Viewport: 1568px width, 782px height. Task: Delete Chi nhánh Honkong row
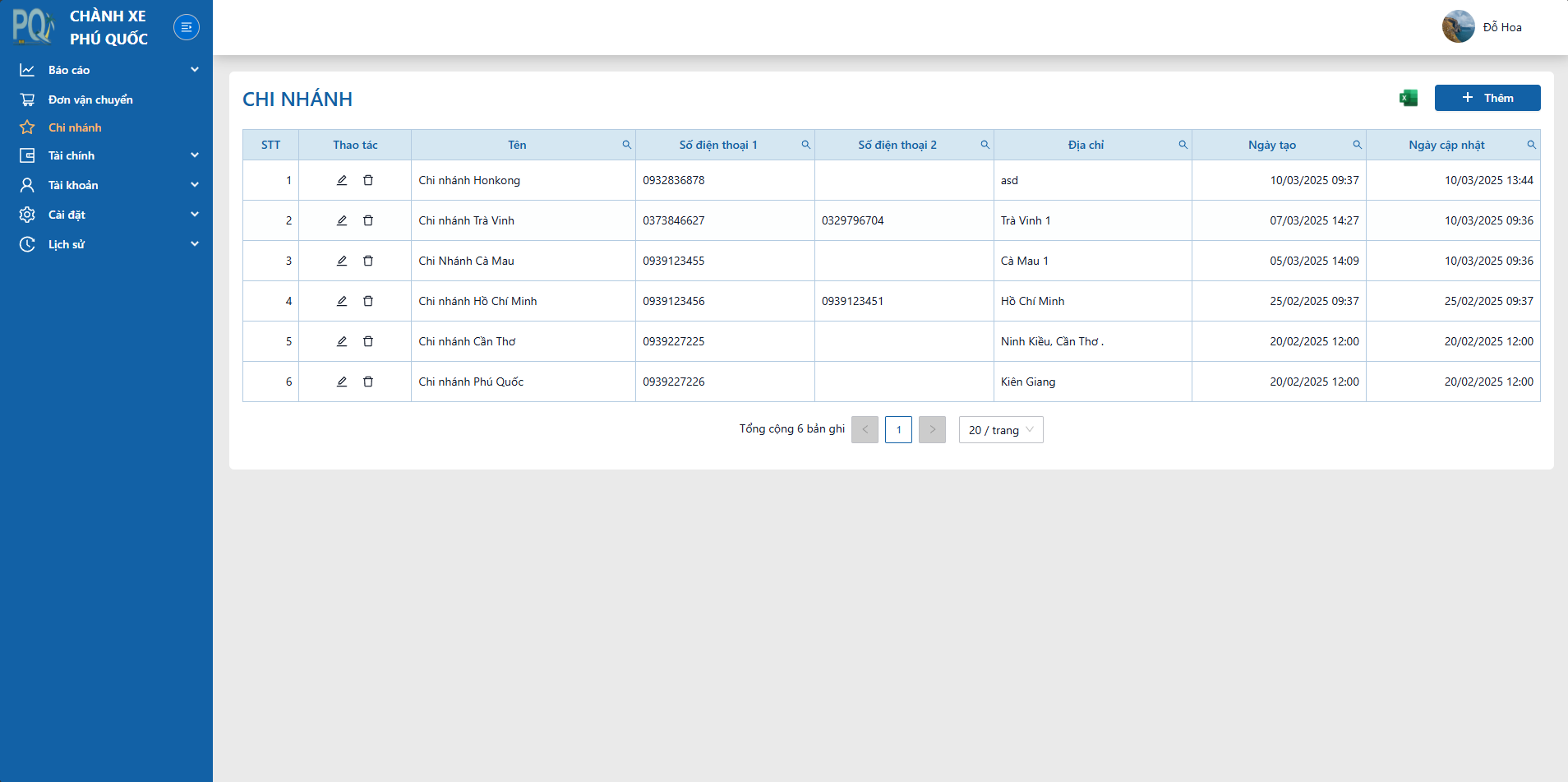(368, 180)
